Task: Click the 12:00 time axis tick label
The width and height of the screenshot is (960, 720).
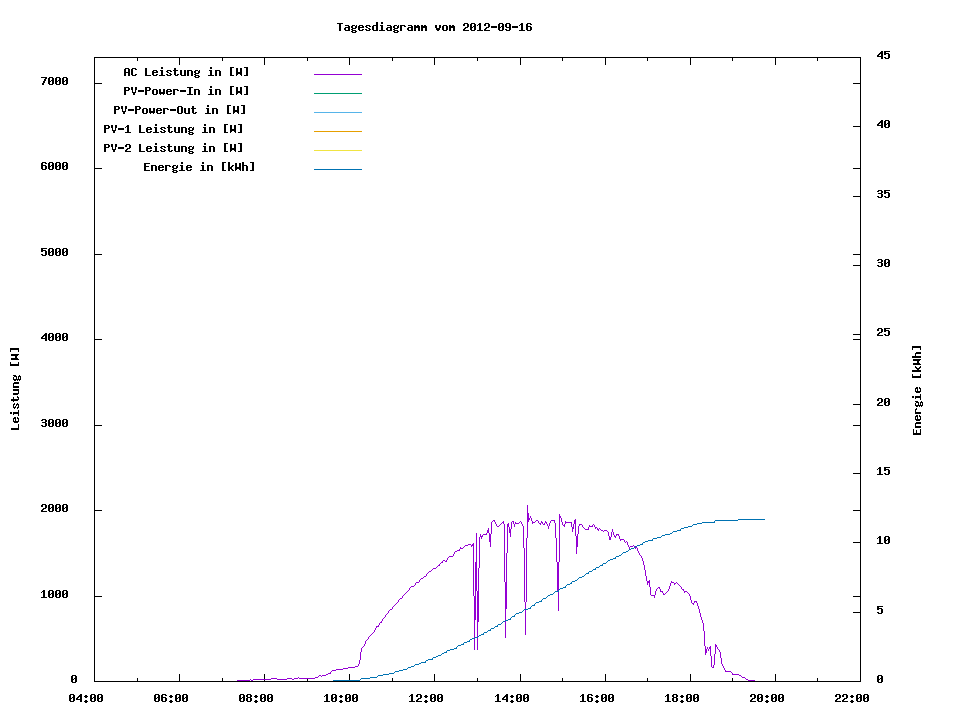Action: pos(427,698)
